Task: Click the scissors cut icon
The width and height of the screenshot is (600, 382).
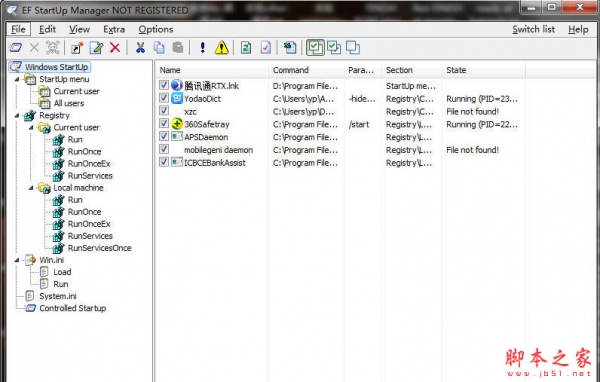Action: pos(140,48)
